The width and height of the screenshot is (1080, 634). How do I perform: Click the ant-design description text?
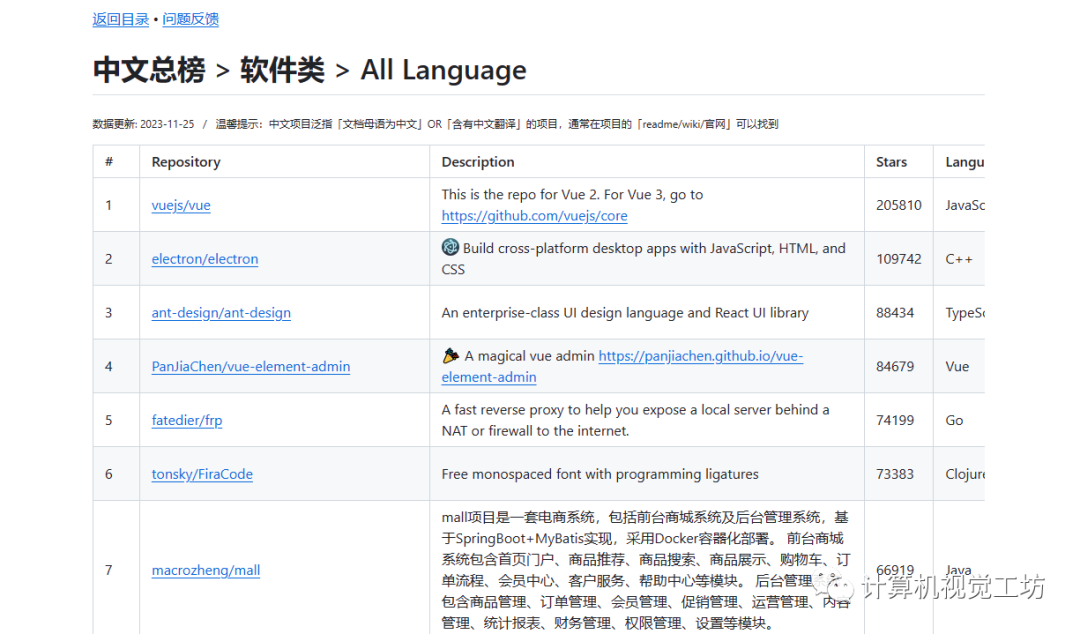click(625, 313)
